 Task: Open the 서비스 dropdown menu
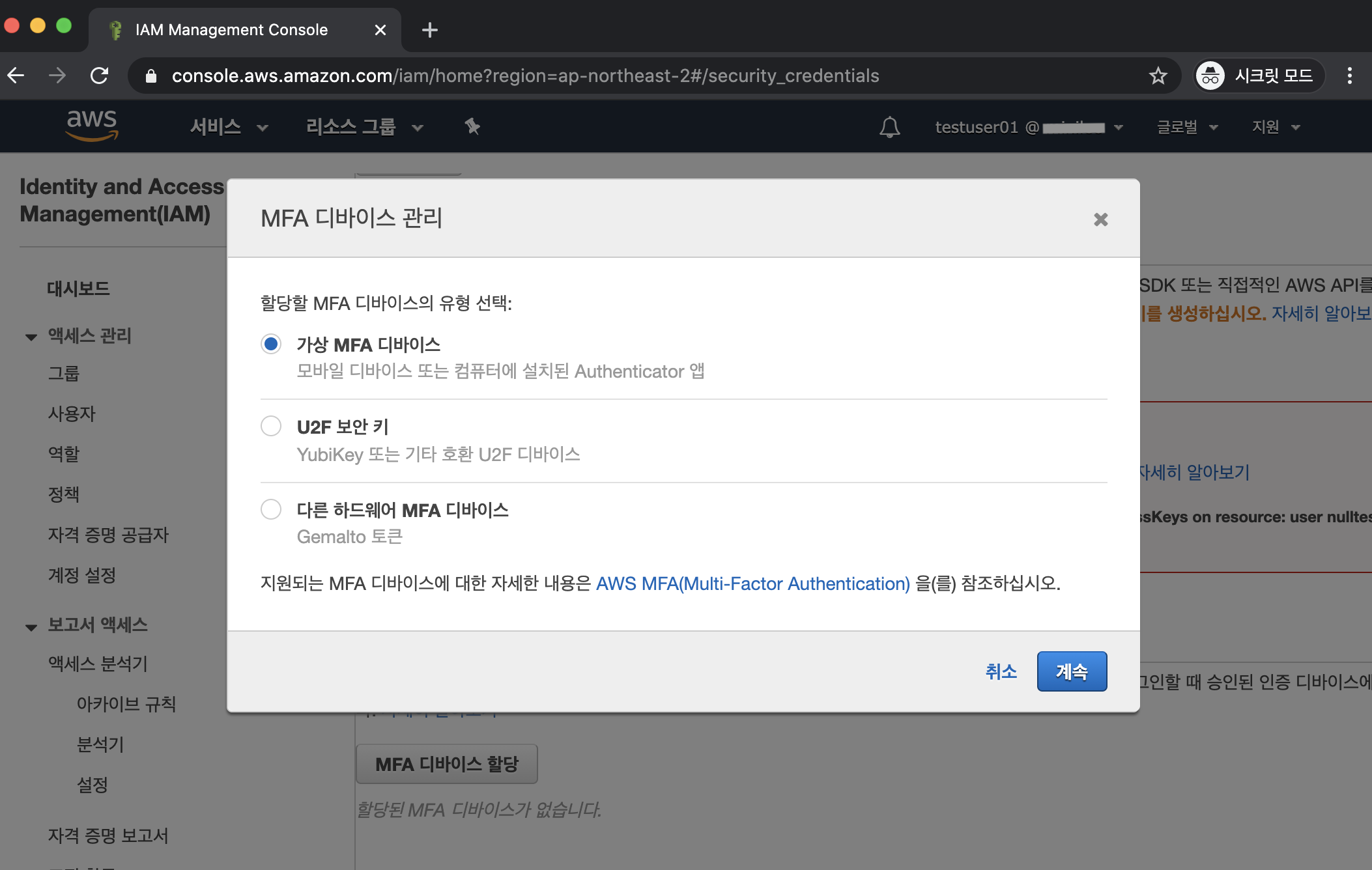pos(228,127)
